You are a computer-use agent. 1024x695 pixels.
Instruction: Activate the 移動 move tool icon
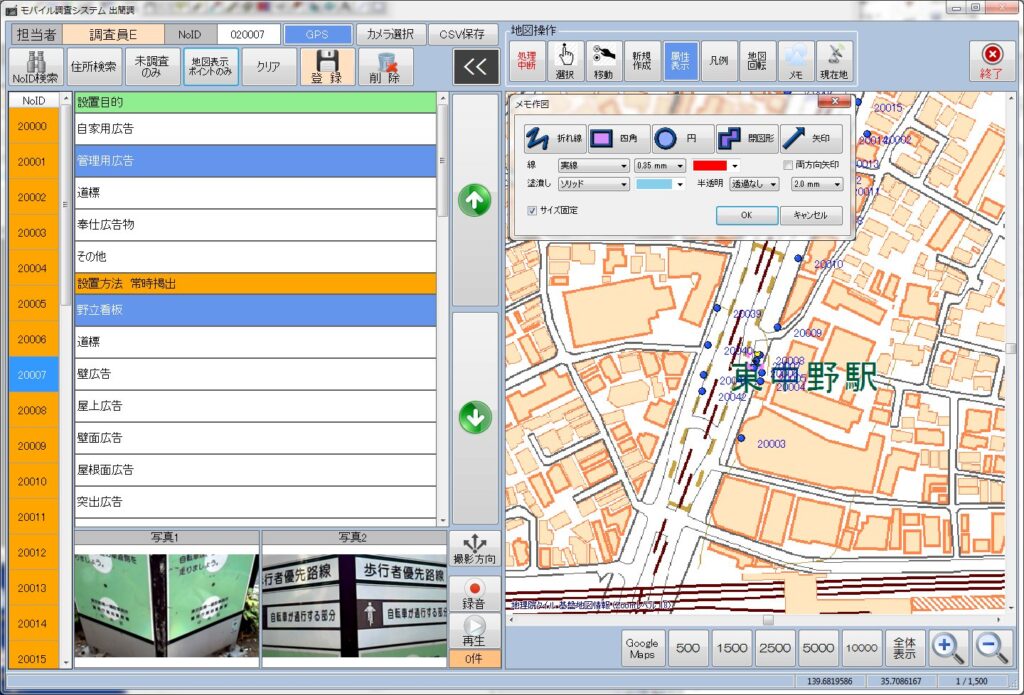tap(604, 61)
